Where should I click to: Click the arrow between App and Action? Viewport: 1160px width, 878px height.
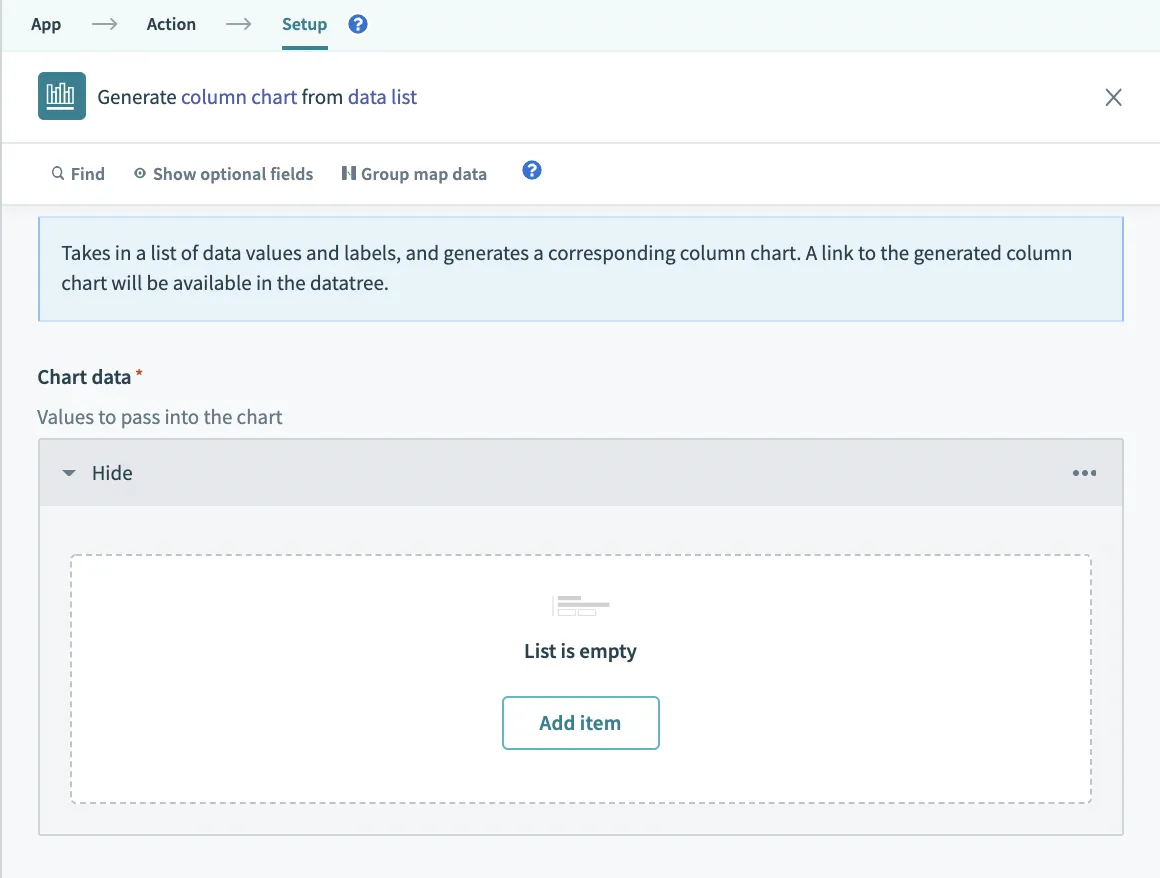(x=104, y=24)
